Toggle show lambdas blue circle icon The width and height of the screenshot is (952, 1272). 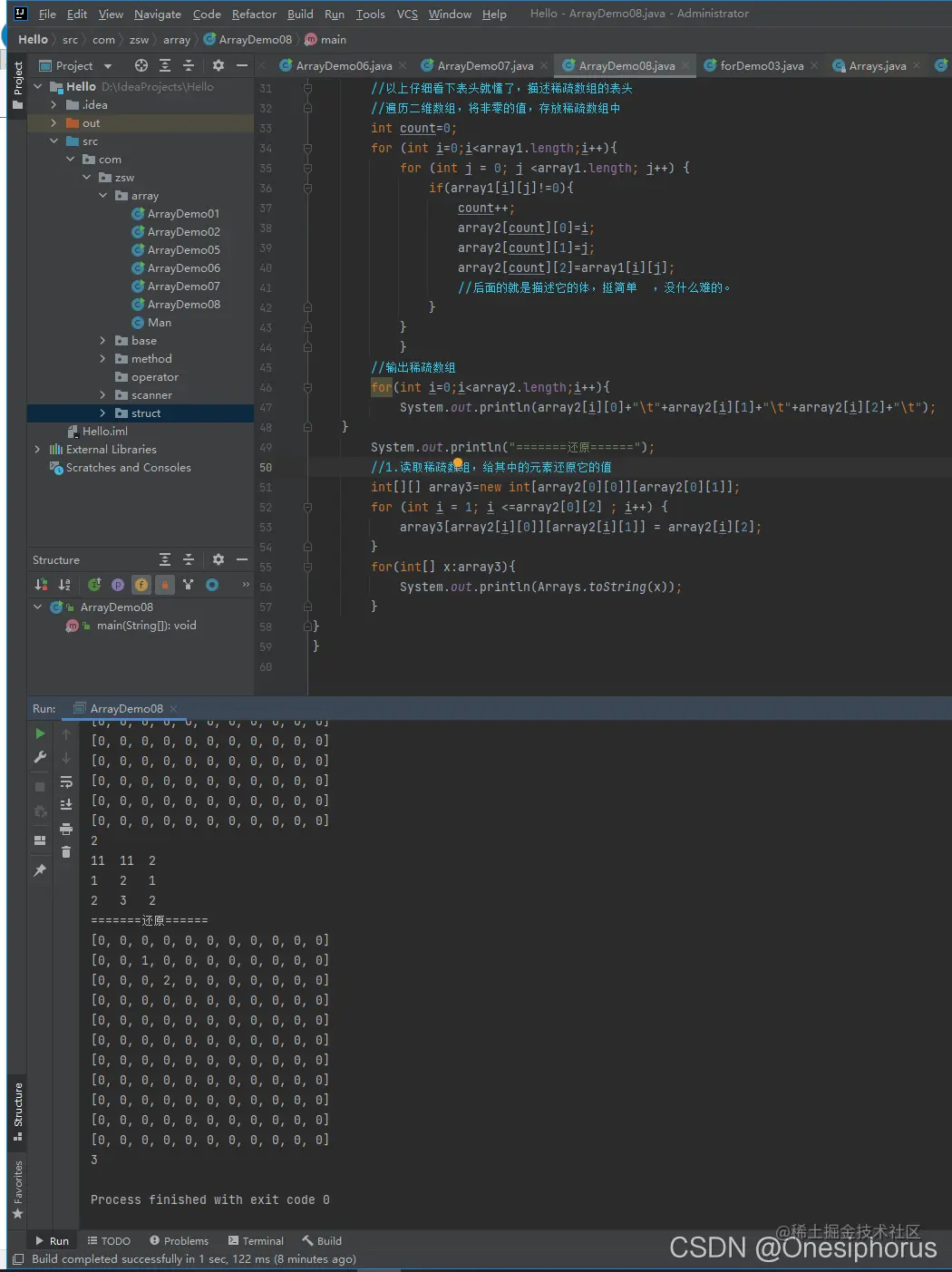click(212, 585)
